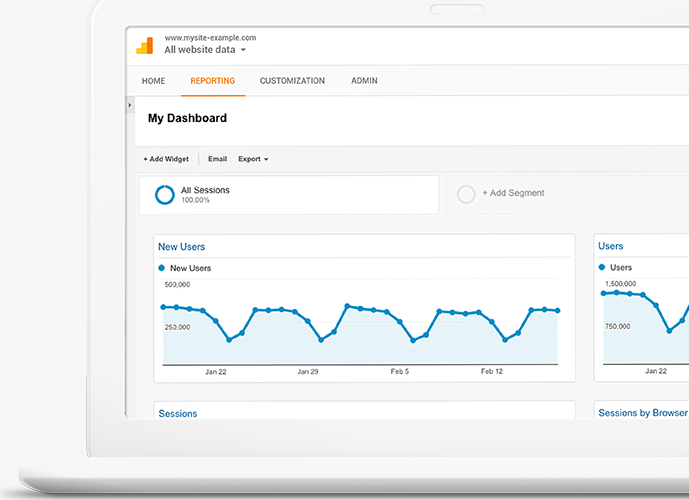Open the All website data dropdown
689x500 pixels.
coord(205,50)
